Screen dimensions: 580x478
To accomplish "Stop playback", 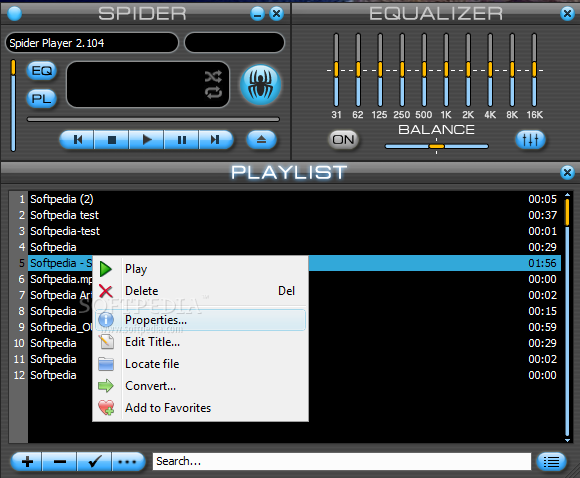I will [112, 140].
